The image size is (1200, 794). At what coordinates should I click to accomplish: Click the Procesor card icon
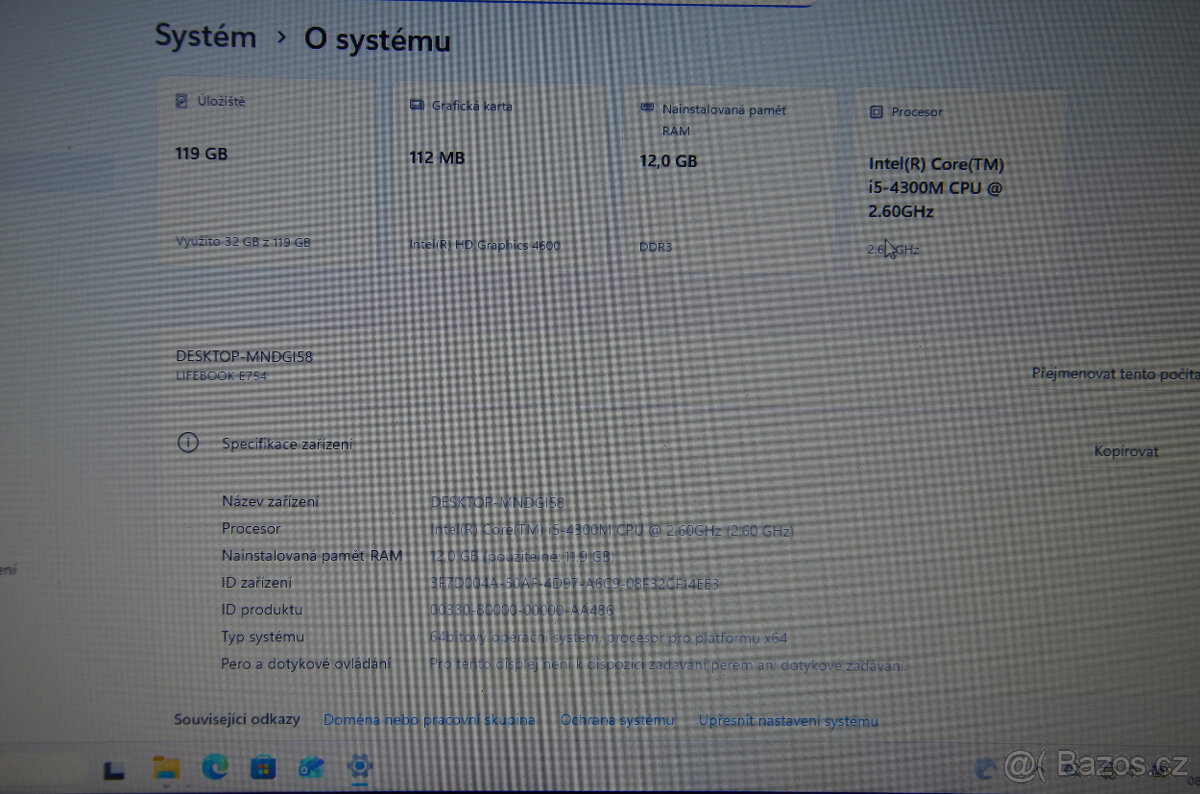click(x=877, y=112)
